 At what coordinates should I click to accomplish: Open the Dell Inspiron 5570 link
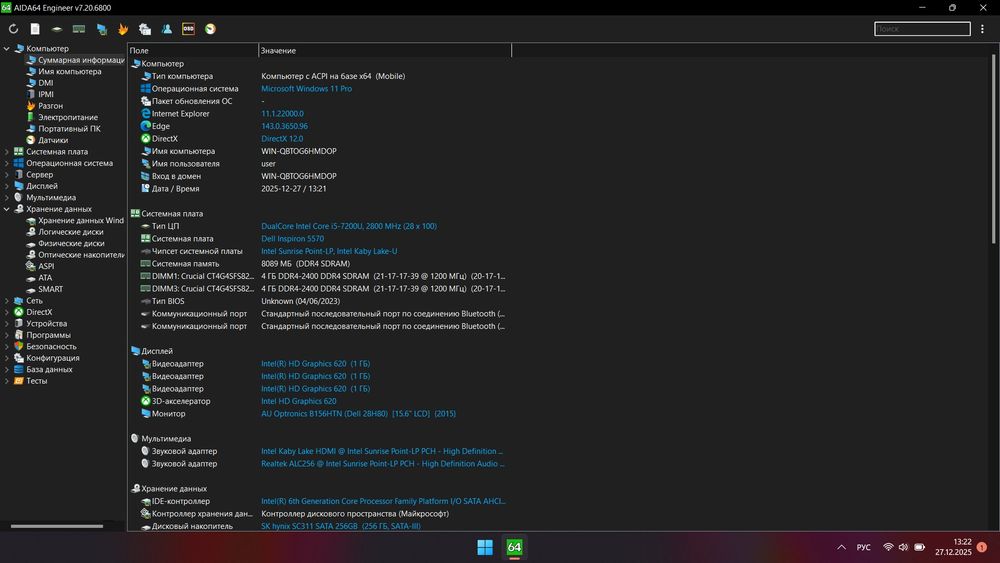292,238
